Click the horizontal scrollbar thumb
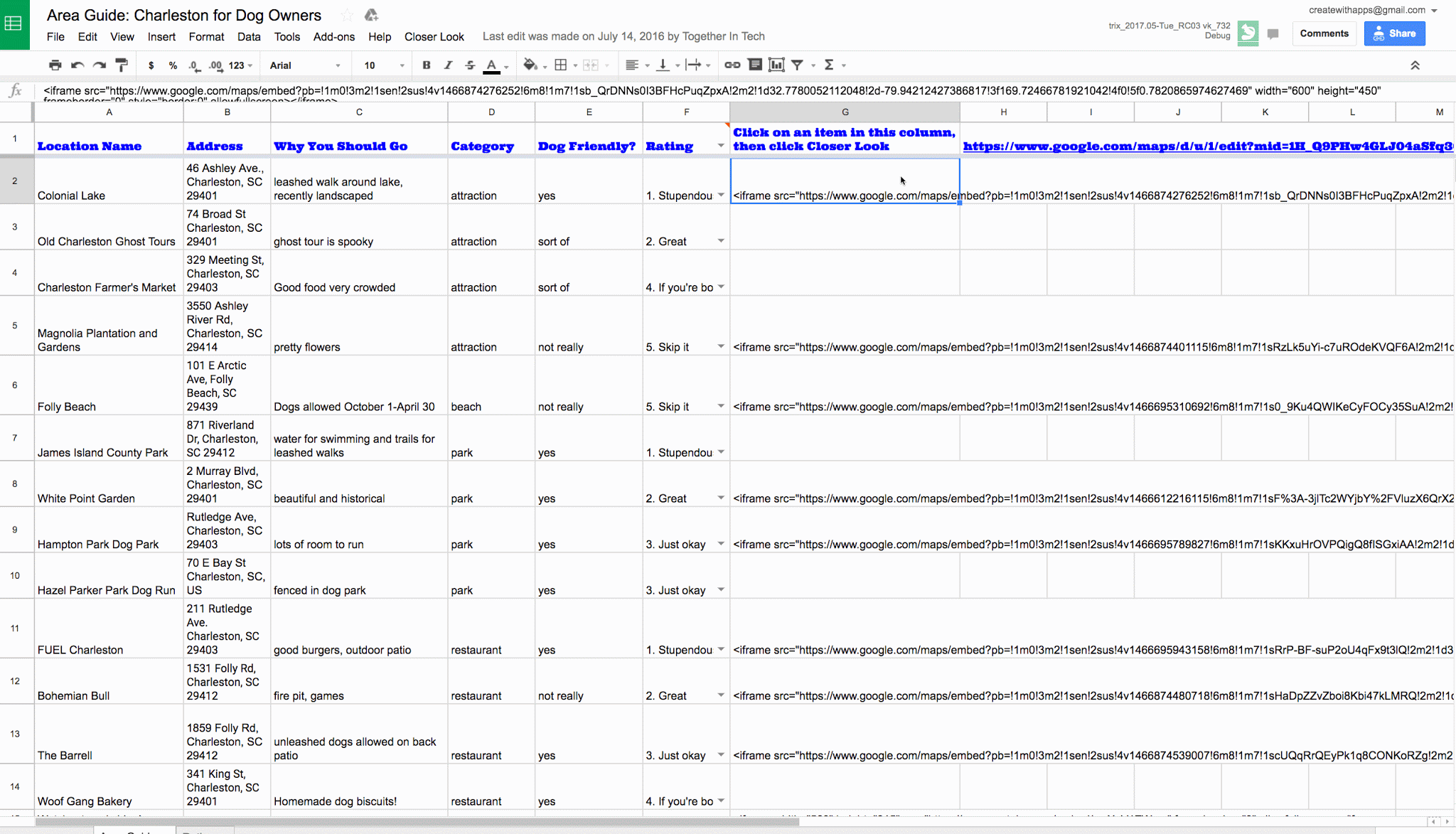Screen dimensions: 1456x834 [417, 822]
